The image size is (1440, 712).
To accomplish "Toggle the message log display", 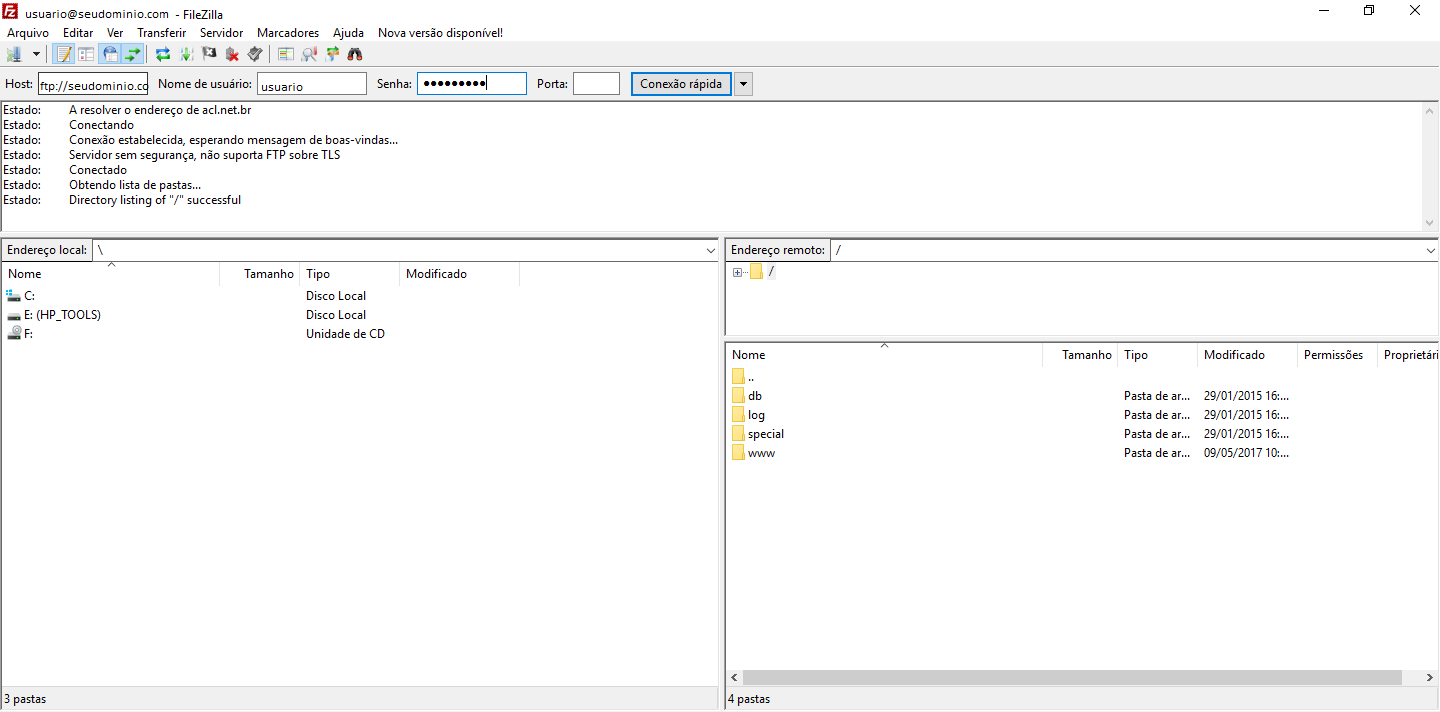I will [64, 54].
